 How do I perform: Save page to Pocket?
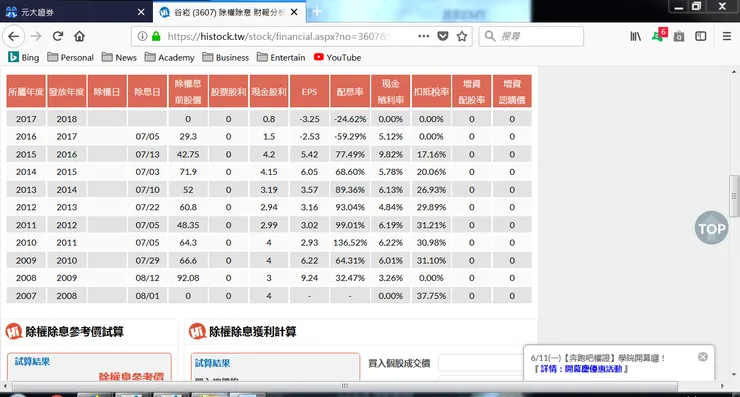tap(443, 36)
